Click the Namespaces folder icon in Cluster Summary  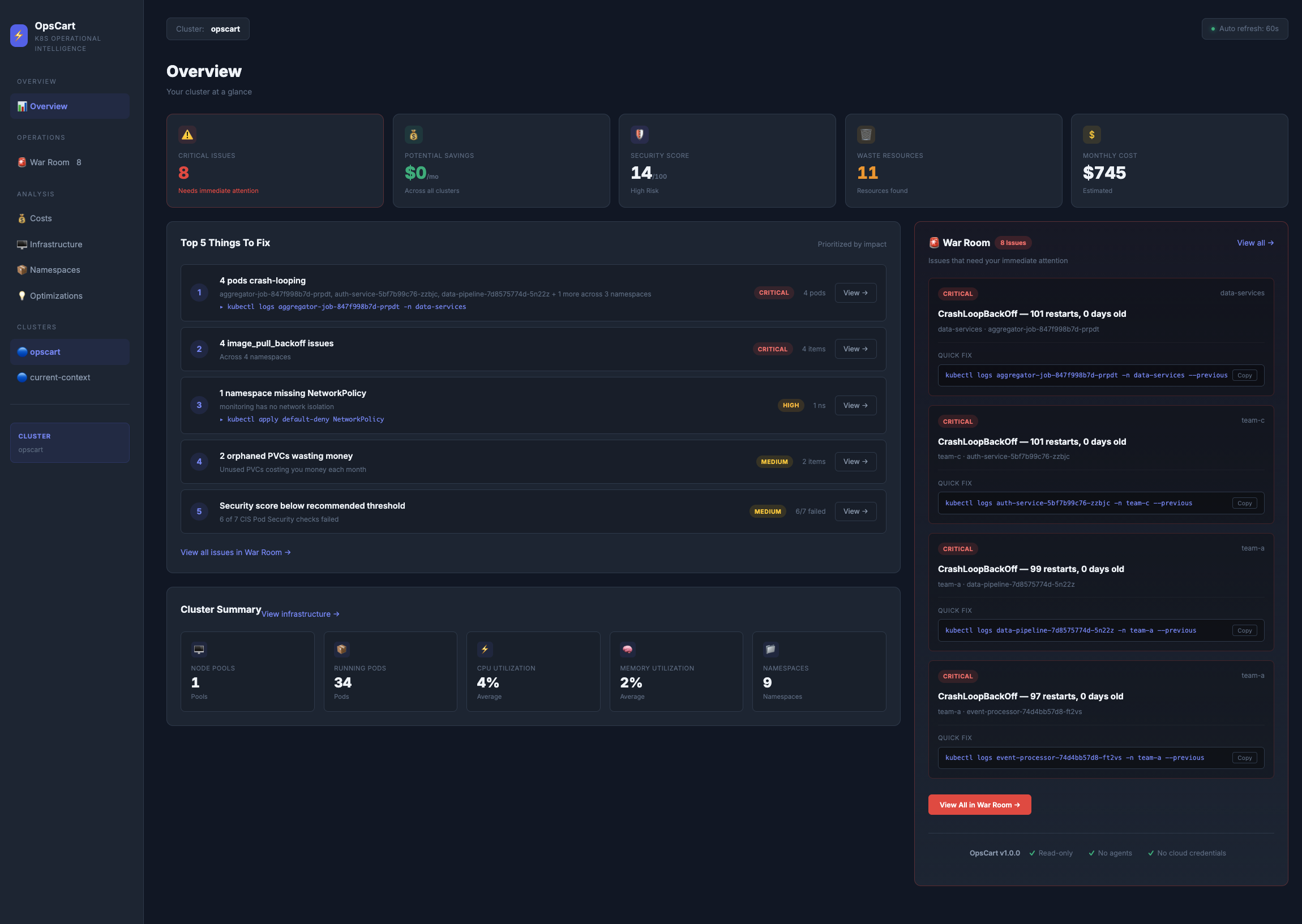770,649
